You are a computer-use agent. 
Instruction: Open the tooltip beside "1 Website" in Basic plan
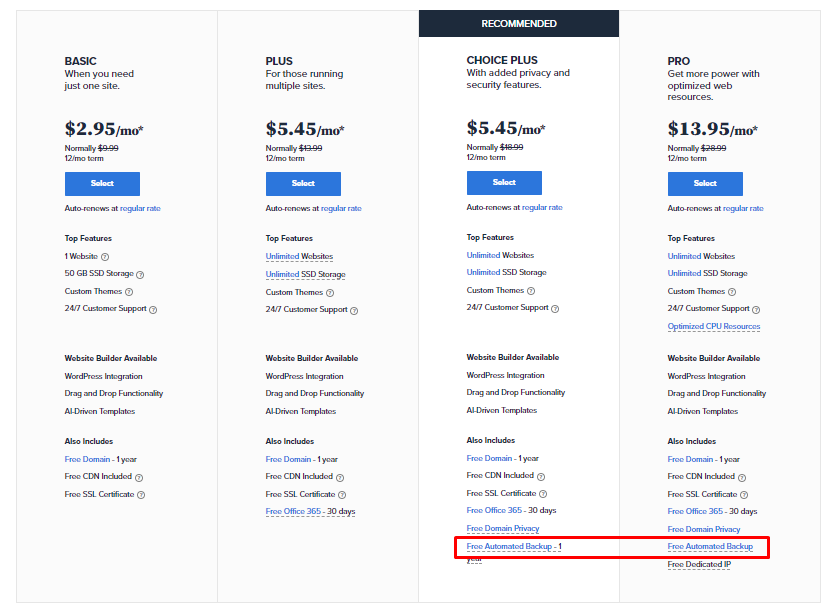105,258
